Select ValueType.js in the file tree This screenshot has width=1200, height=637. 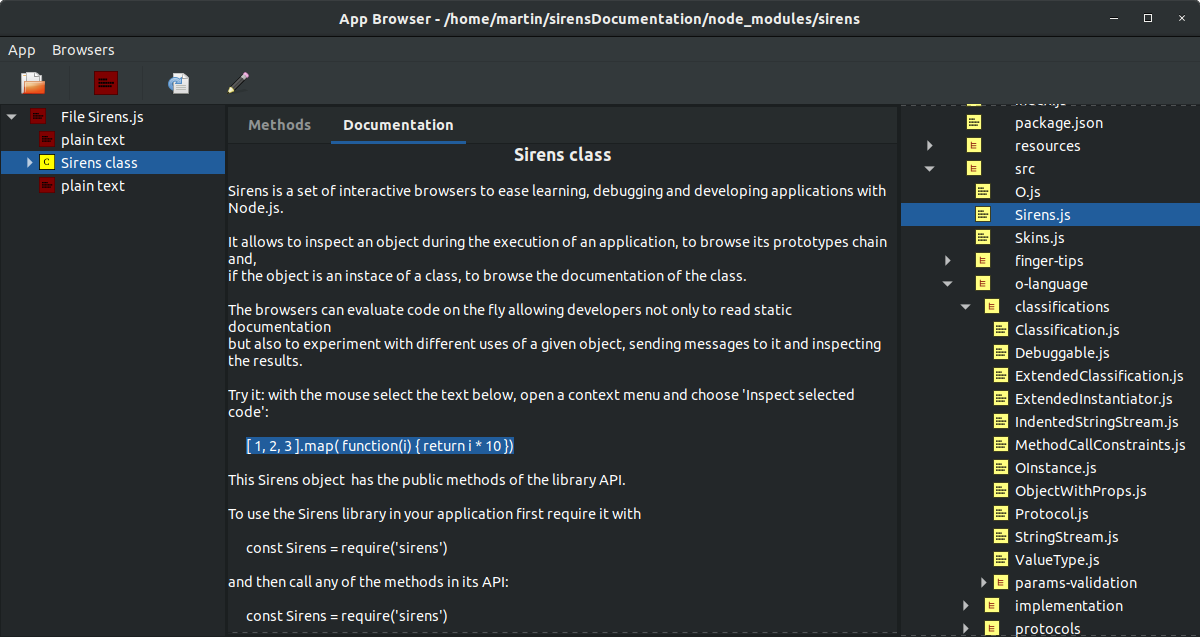pos(1057,560)
